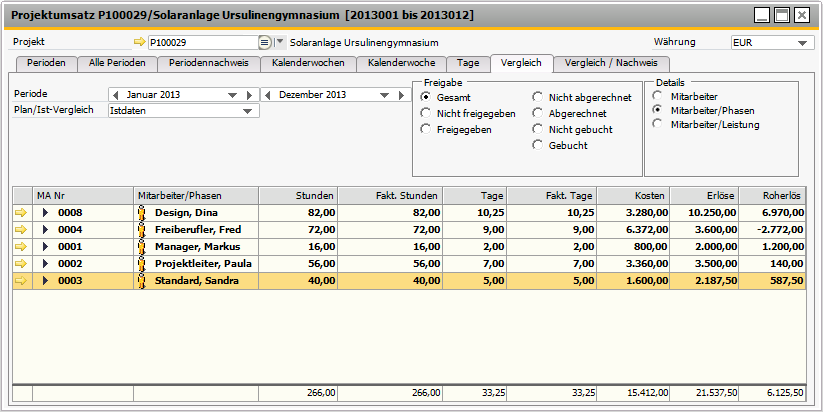Select the Abgerechnet radio option

[538, 113]
